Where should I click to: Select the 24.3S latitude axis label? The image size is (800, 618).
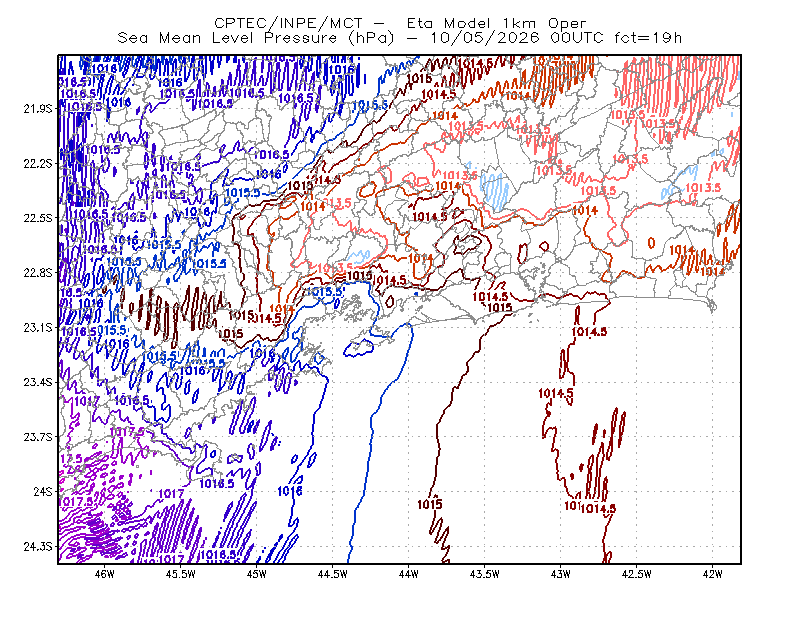pyautogui.click(x=38, y=547)
